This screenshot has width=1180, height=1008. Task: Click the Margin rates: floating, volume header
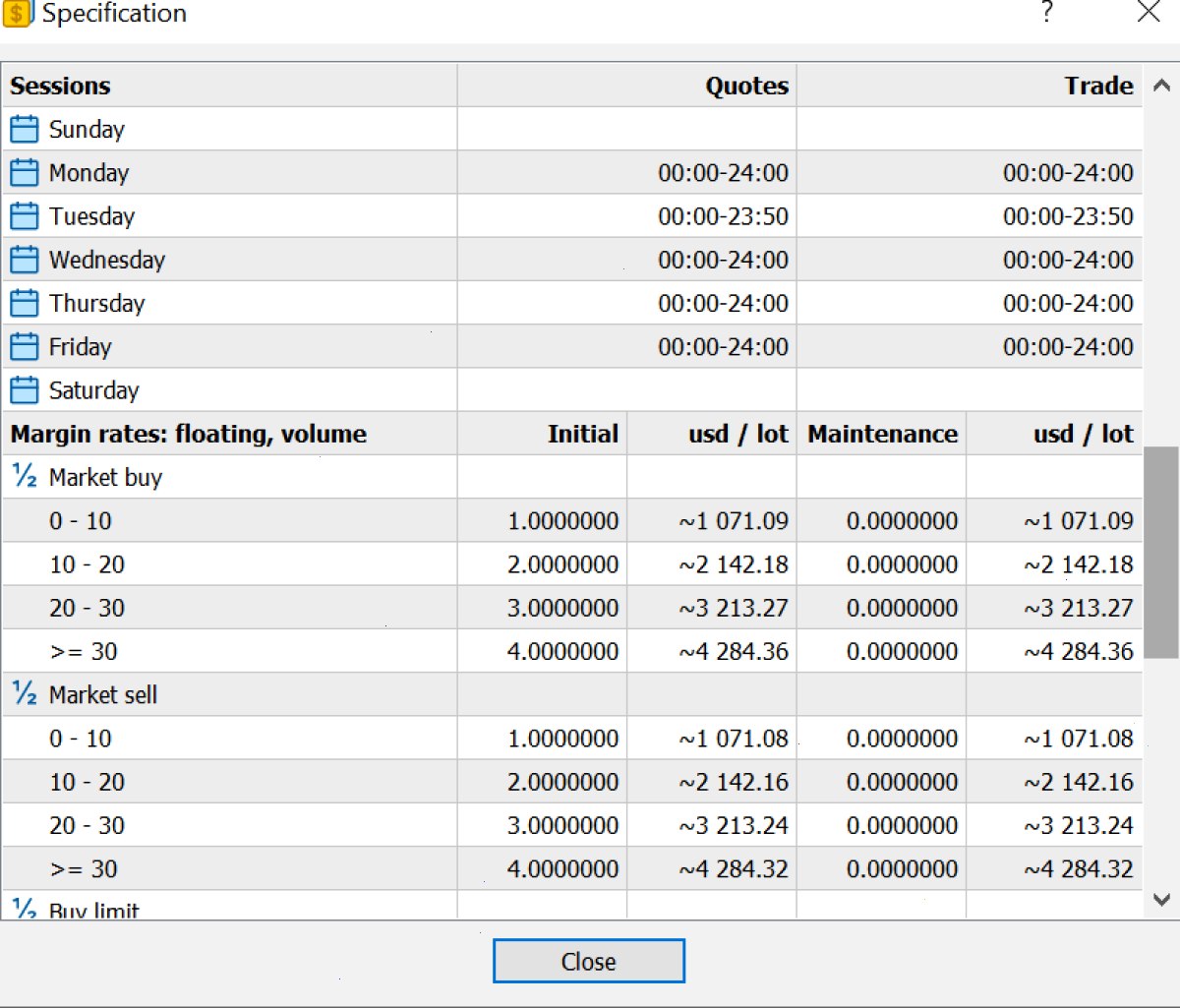point(229,434)
